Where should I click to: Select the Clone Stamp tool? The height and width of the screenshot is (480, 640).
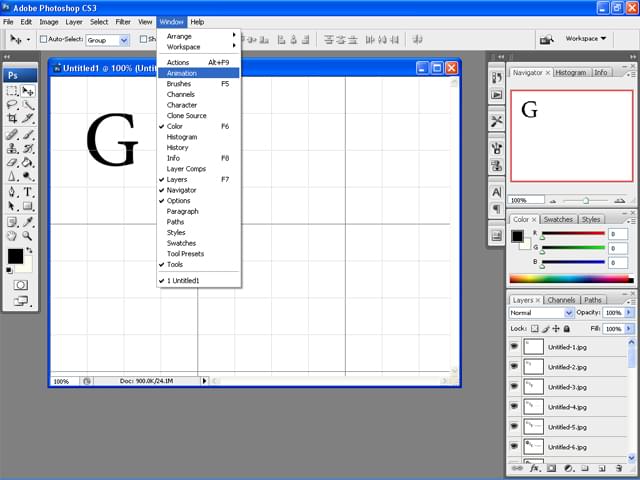pyautogui.click(x=12, y=148)
